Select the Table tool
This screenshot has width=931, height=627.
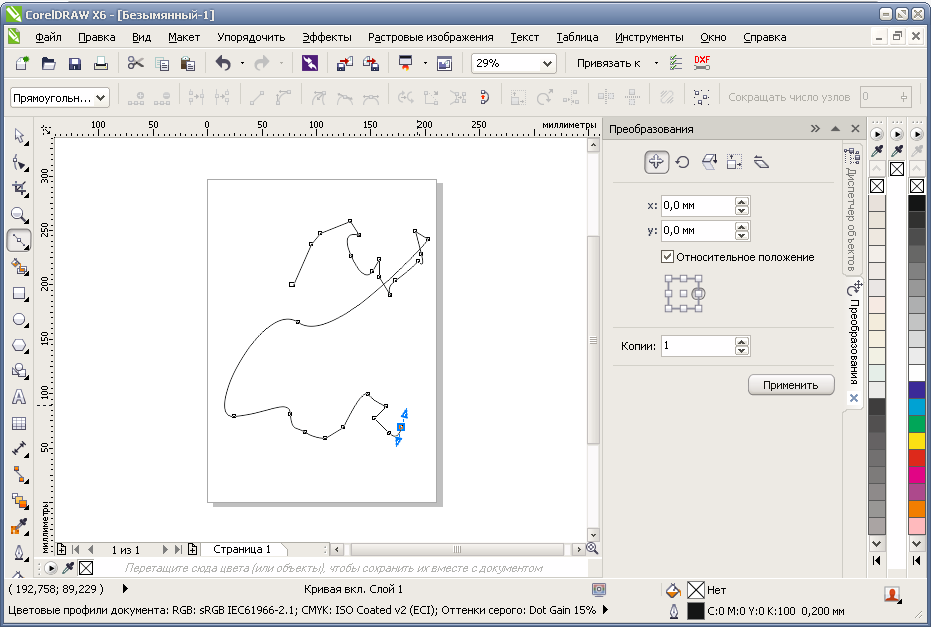tap(19, 423)
